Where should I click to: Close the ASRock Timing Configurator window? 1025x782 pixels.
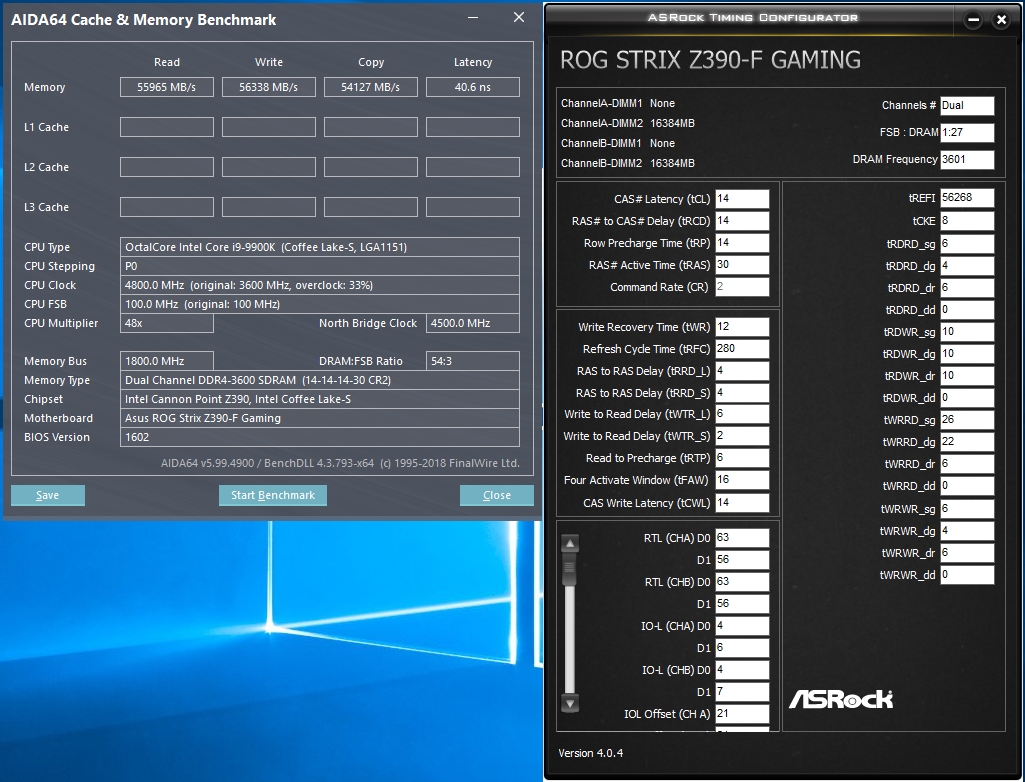(1001, 20)
